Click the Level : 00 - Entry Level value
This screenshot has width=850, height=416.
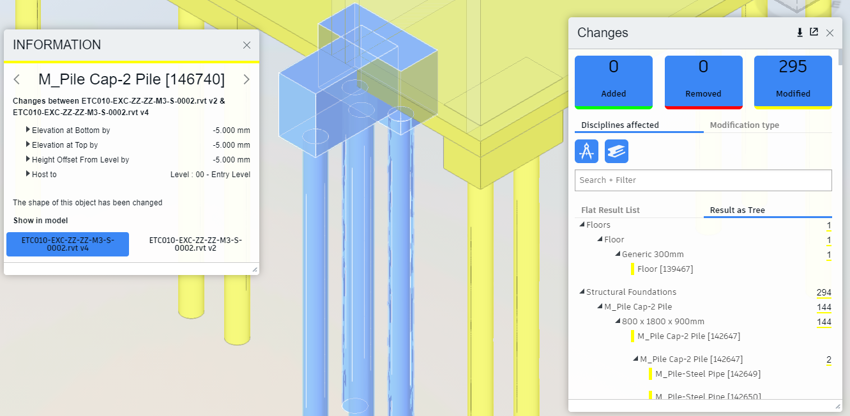tap(210, 175)
